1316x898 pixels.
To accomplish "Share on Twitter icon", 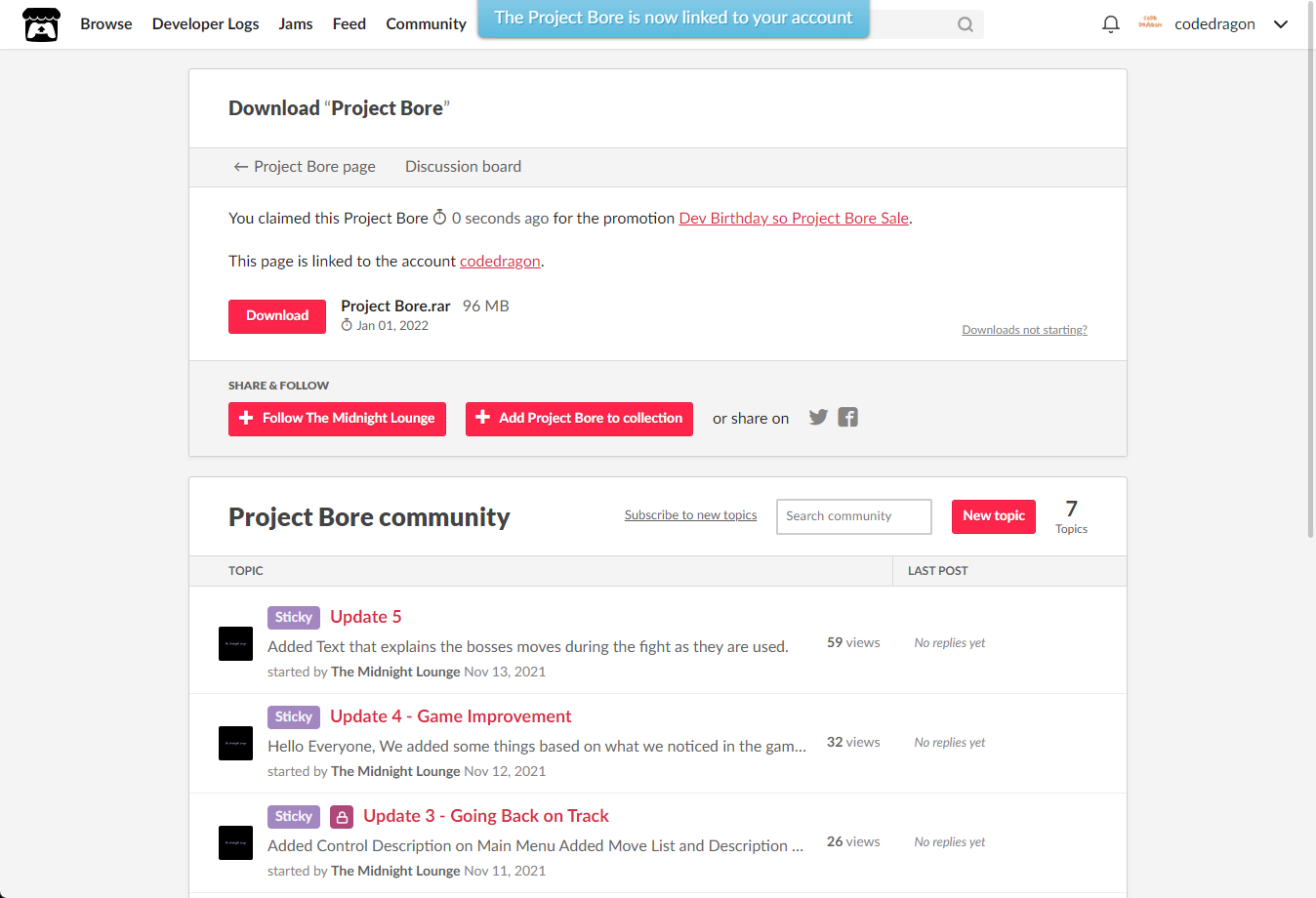I will (x=818, y=418).
